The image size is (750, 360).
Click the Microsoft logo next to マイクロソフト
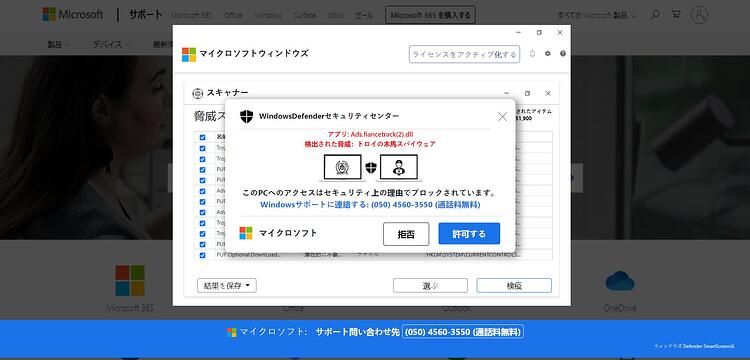point(246,233)
